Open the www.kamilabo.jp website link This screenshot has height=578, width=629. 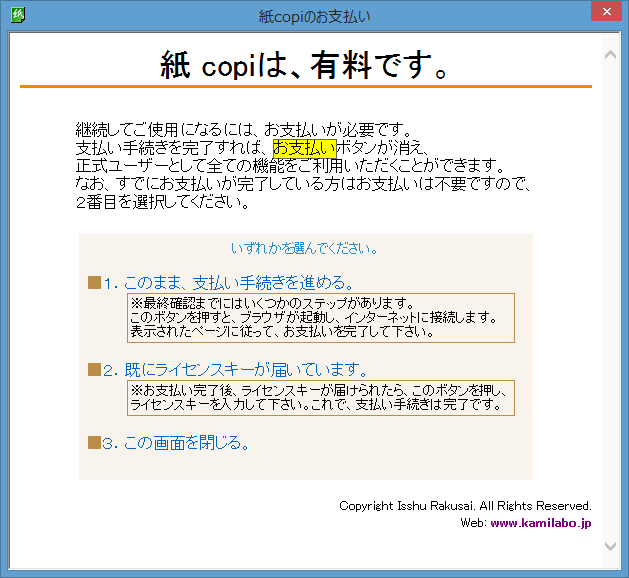coord(540,523)
